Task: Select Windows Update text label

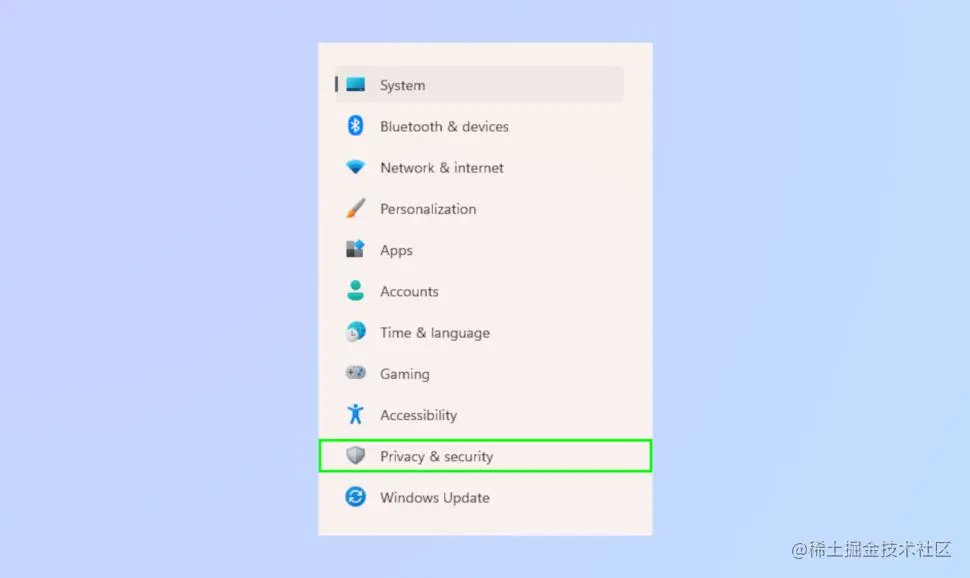Action: (435, 498)
